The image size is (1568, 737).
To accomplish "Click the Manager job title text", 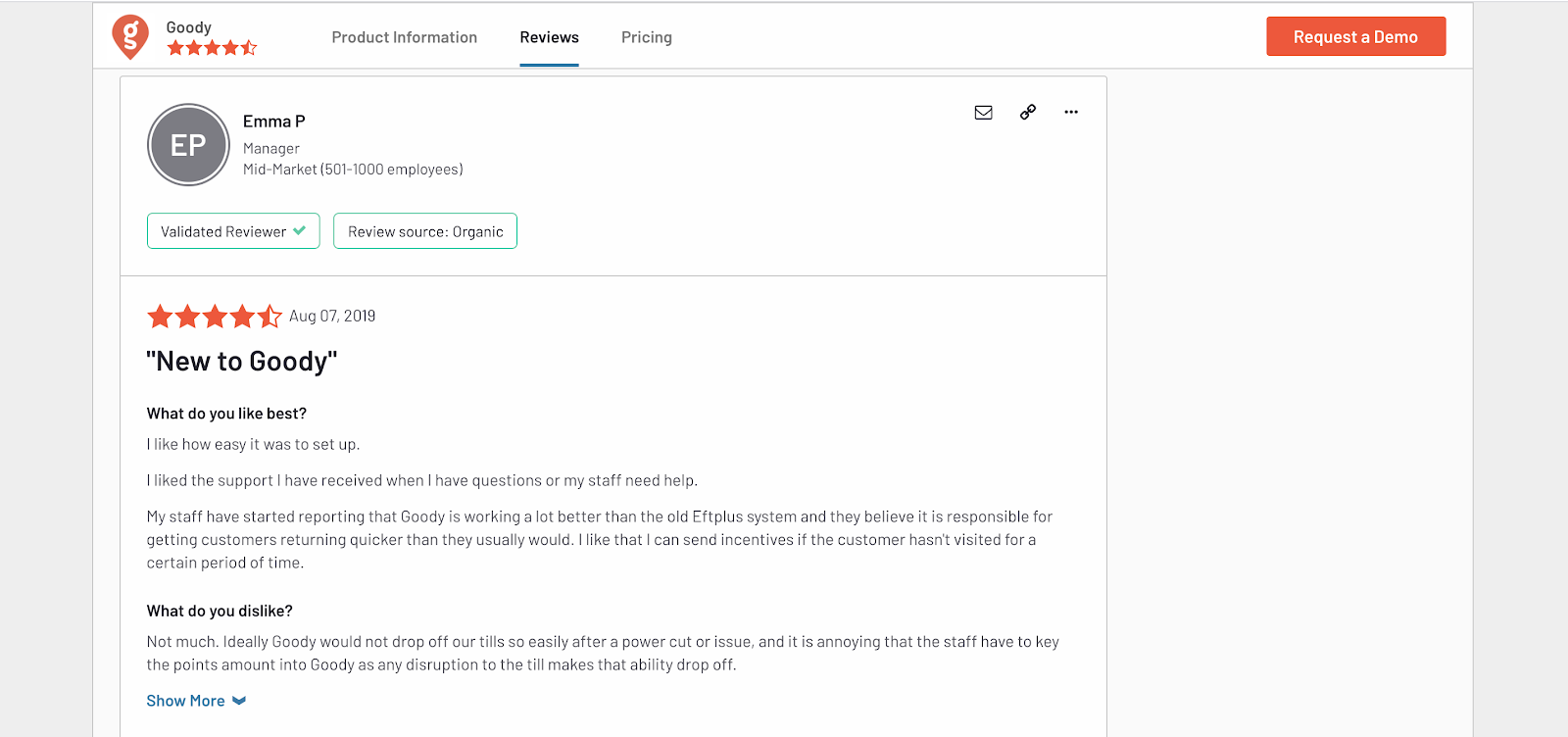I will [x=271, y=149].
